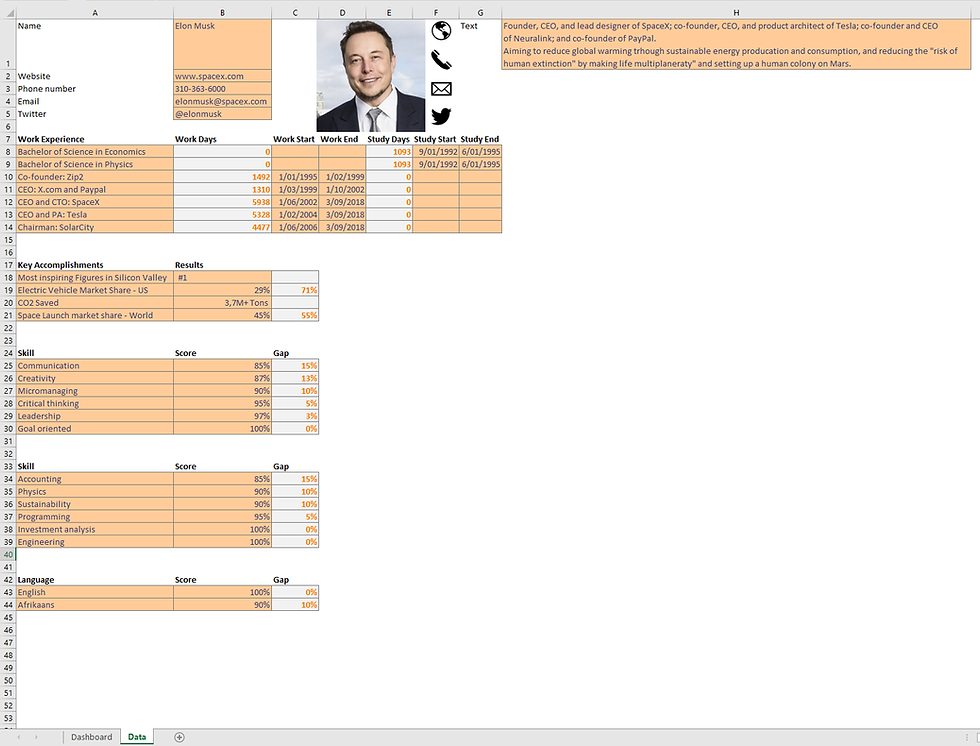Select Bachelor of Science in Physics cell
The image size is (980, 746).
click(x=95, y=164)
